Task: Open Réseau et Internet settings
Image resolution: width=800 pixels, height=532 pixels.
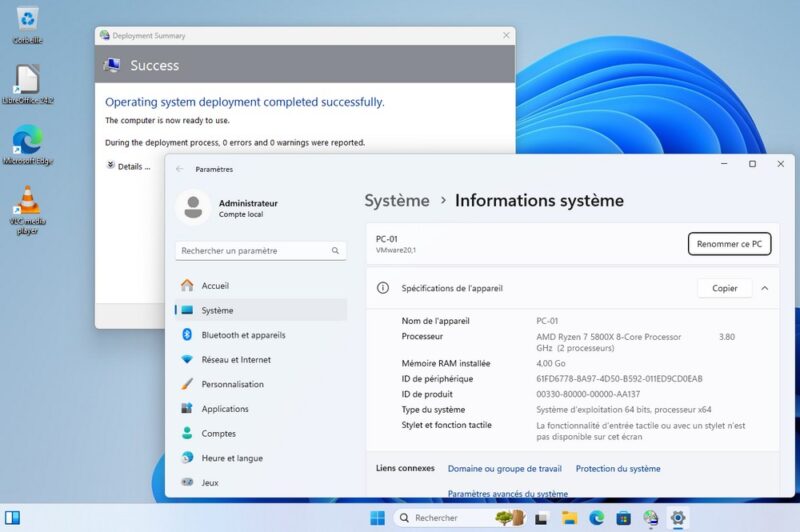Action: point(236,360)
